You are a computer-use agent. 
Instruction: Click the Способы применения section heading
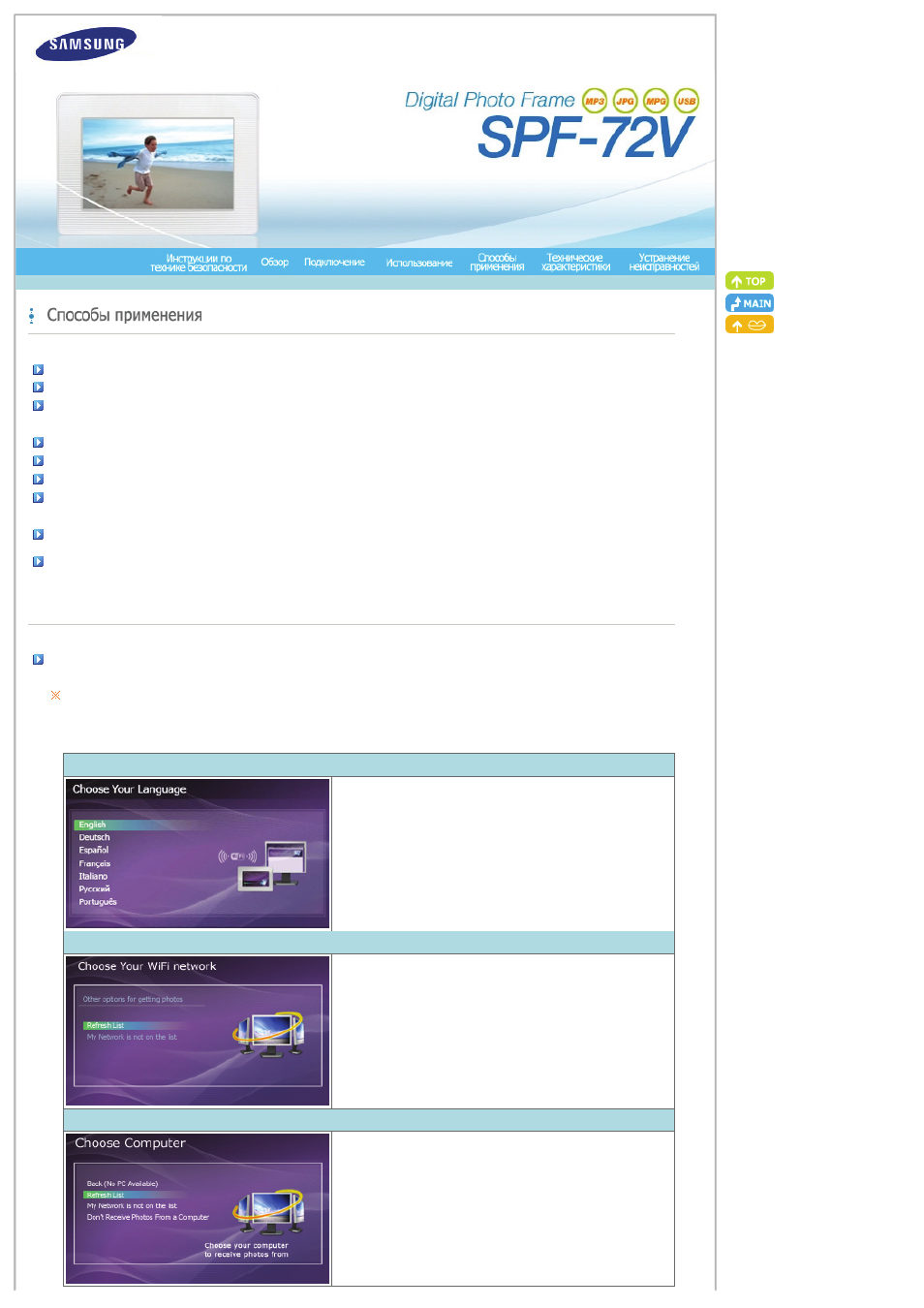pyautogui.click(x=124, y=315)
